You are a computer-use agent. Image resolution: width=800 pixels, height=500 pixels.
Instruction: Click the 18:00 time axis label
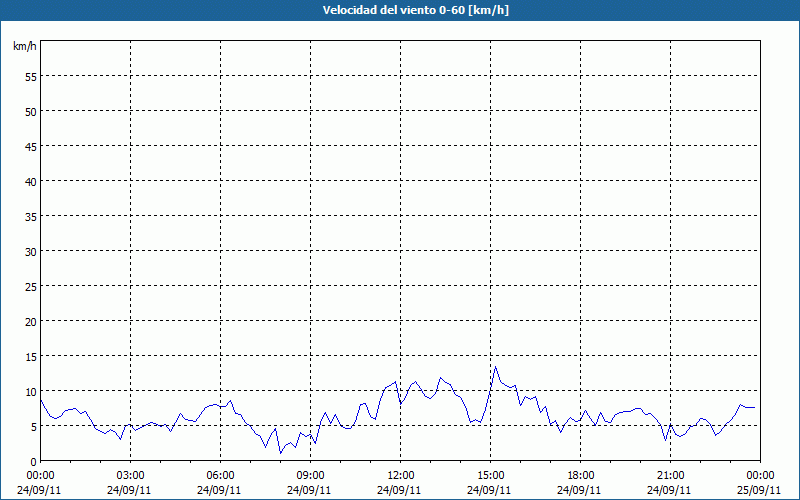581,476
